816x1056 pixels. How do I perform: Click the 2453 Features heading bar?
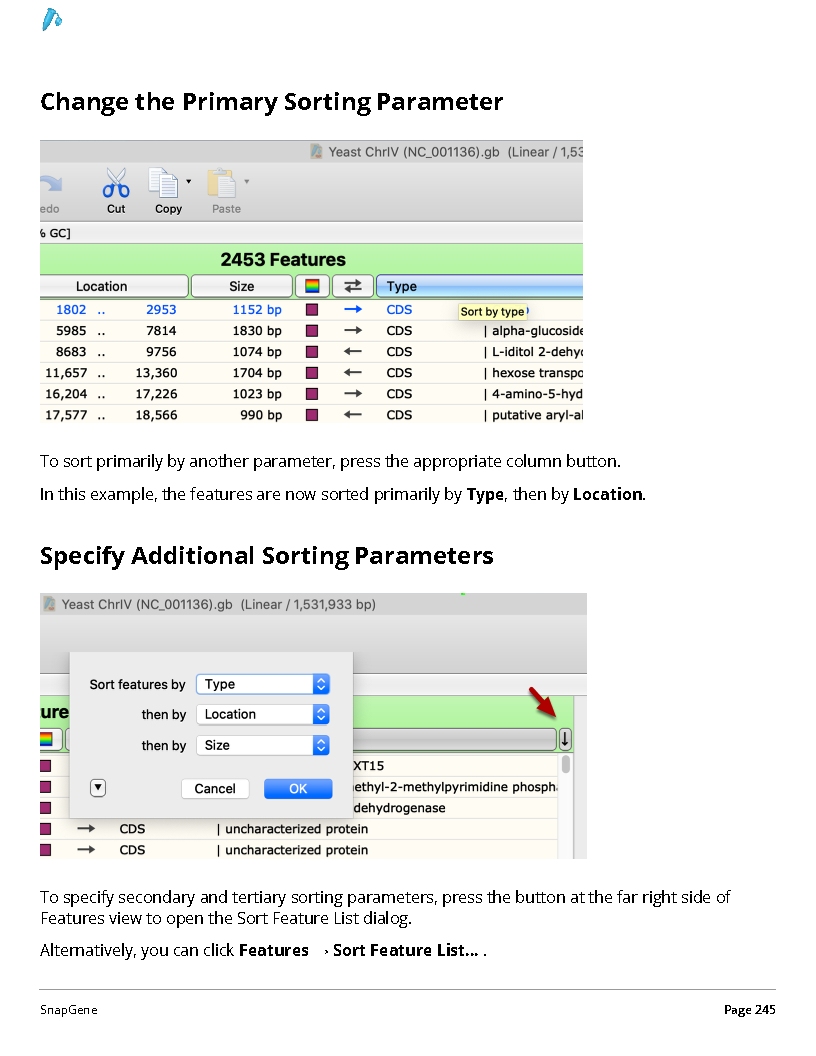(x=312, y=259)
